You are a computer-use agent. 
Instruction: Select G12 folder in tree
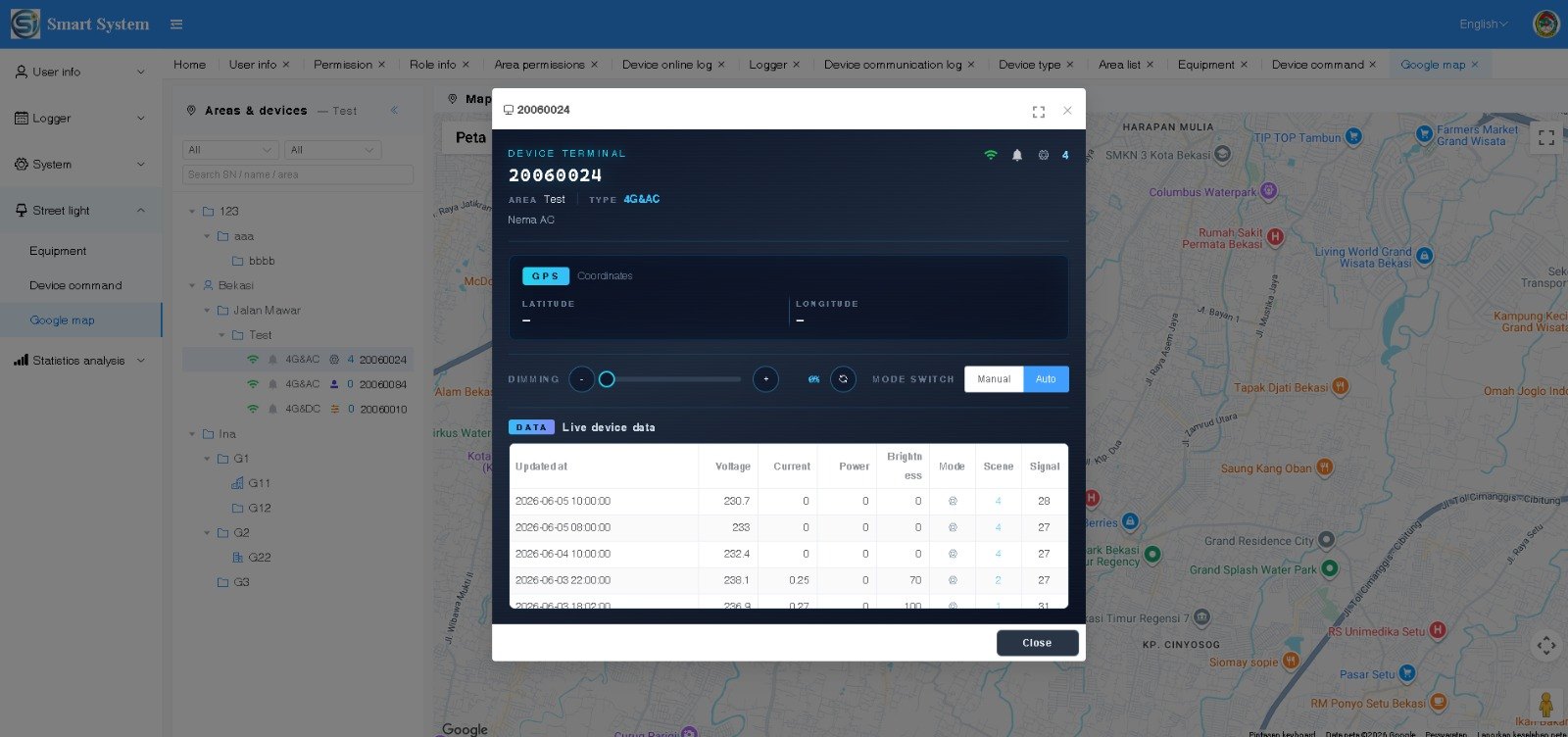[x=259, y=508]
